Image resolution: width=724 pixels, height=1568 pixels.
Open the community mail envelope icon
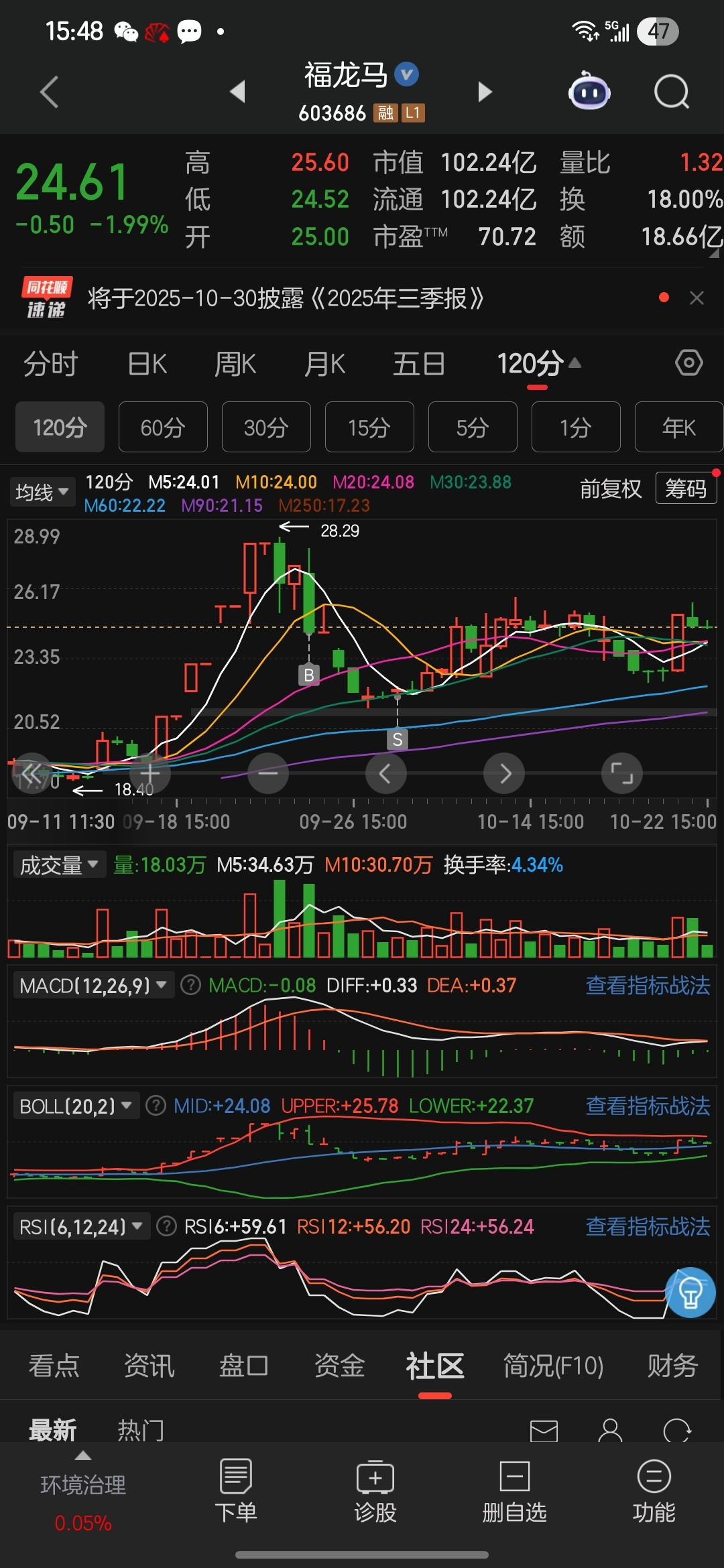pyautogui.click(x=544, y=1431)
